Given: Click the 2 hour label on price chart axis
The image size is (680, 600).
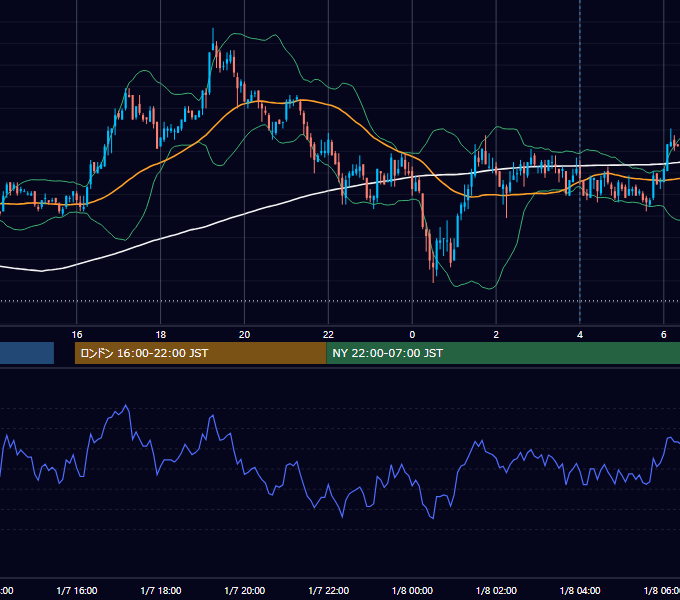Looking at the screenshot, I should coord(496,335).
